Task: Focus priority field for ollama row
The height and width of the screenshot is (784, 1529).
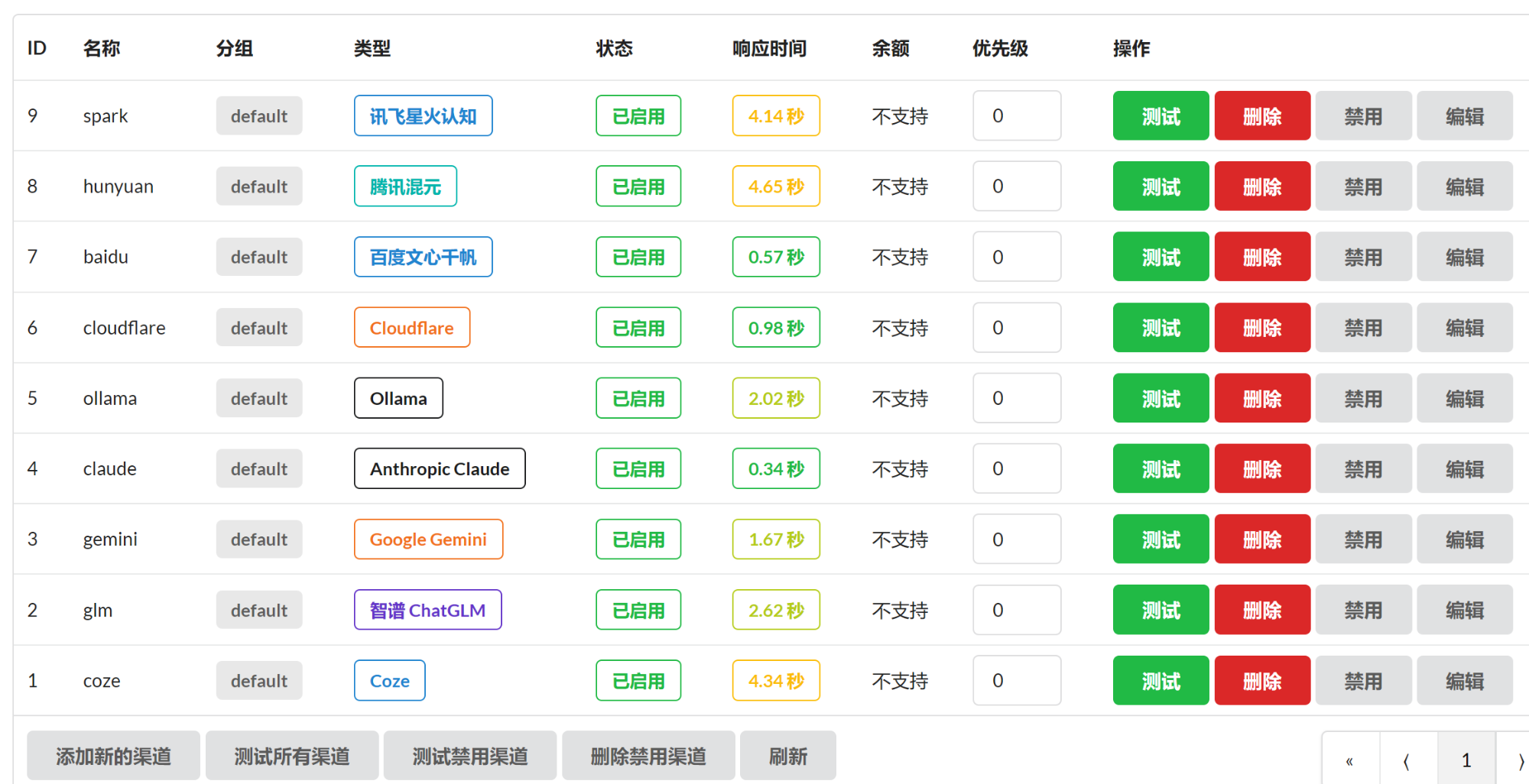Action: coord(1017,398)
